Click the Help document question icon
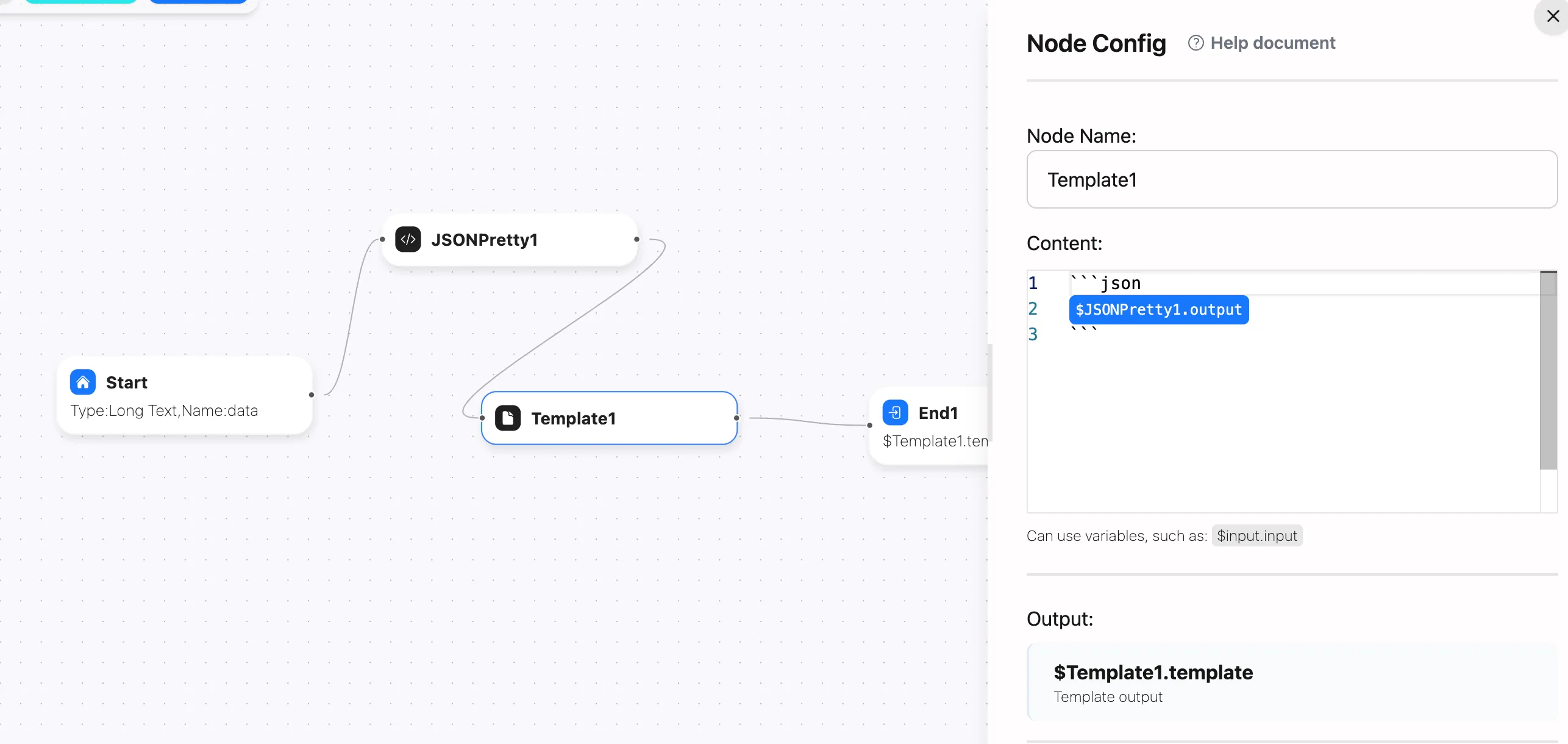Viewport: 1568px width, 744px height. [x=1196, y=43]
